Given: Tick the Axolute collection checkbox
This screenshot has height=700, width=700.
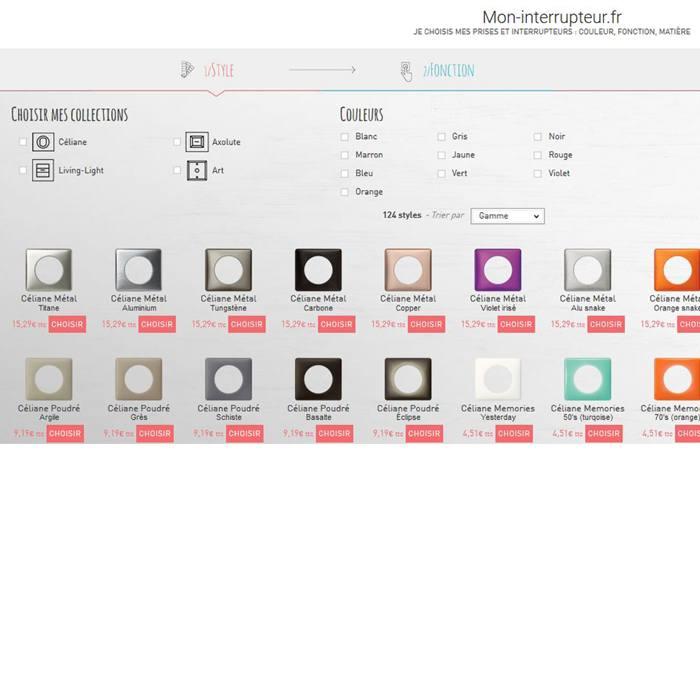Looking at the screenshot, I should tap(177, 142).
